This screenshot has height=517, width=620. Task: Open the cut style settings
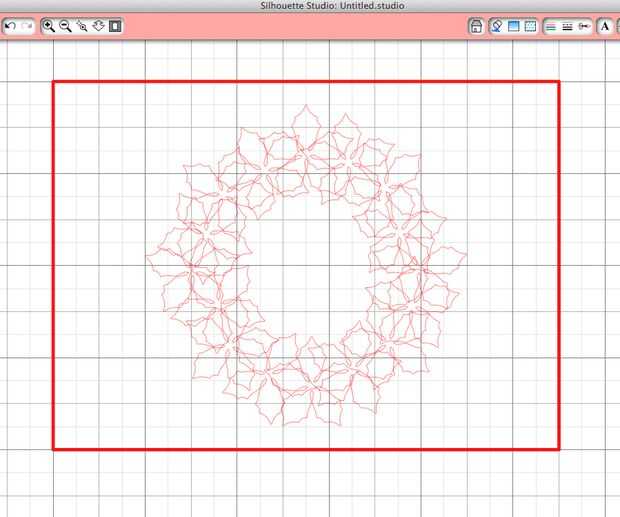click(584, 26)
